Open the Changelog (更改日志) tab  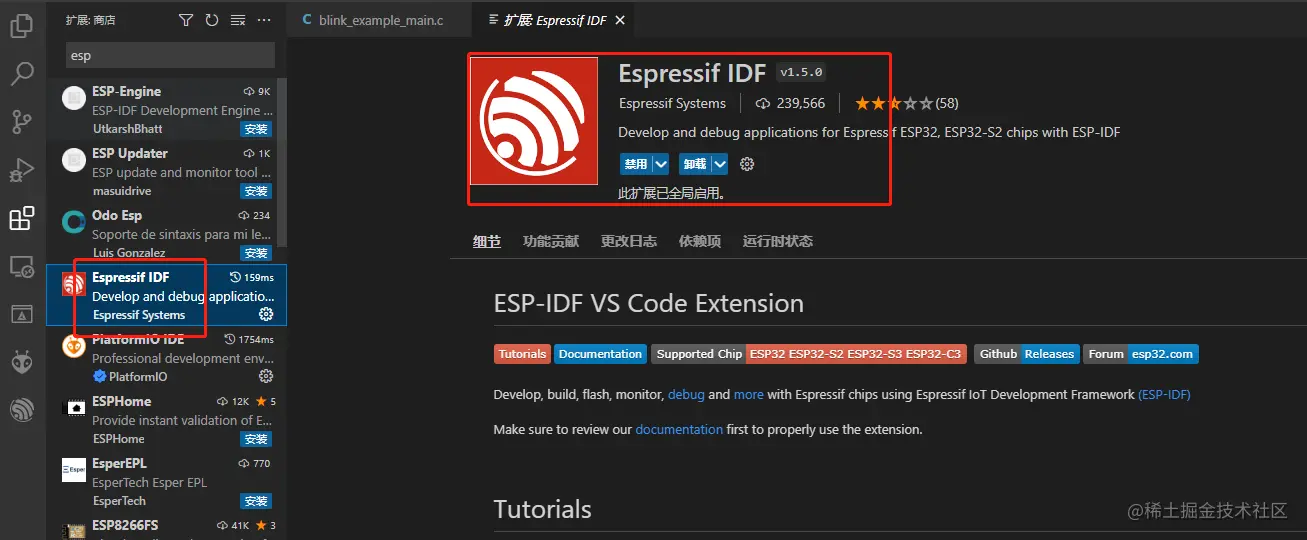coord(629,241)
